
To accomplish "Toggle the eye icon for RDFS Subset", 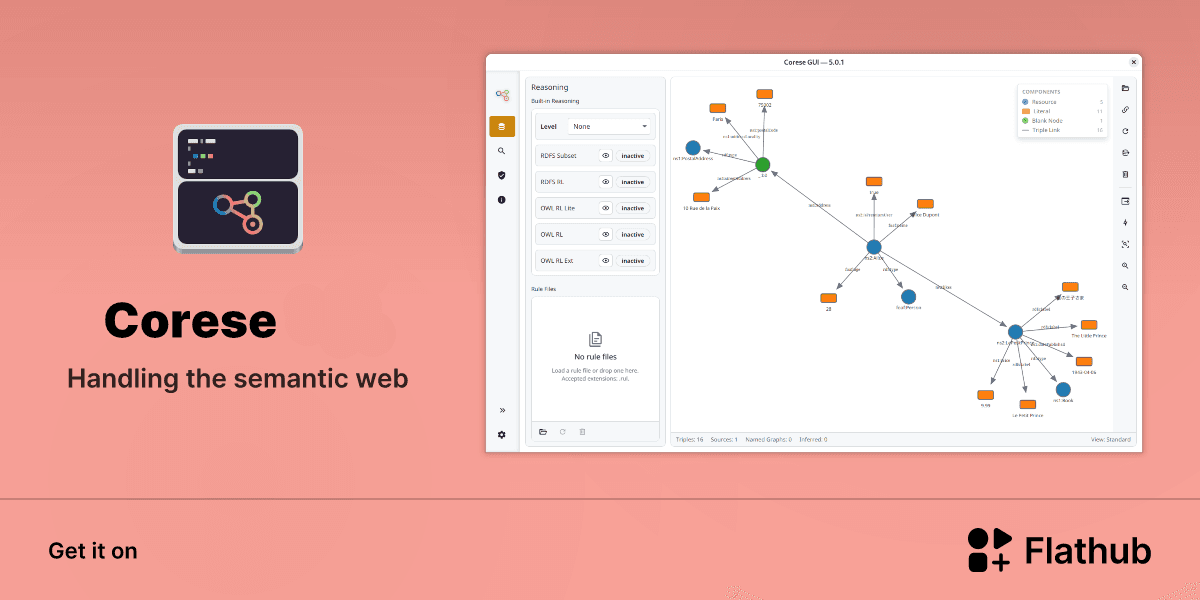I will pyautogui.click(x=605, y=156).
